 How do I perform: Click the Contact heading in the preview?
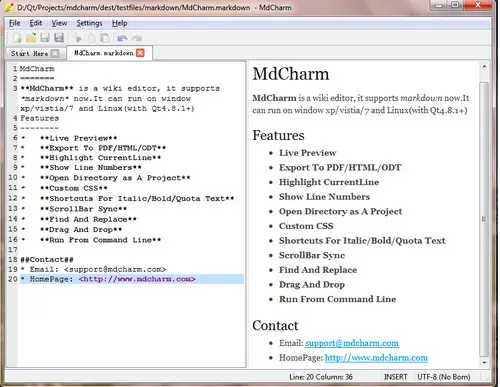coord(275,325)
